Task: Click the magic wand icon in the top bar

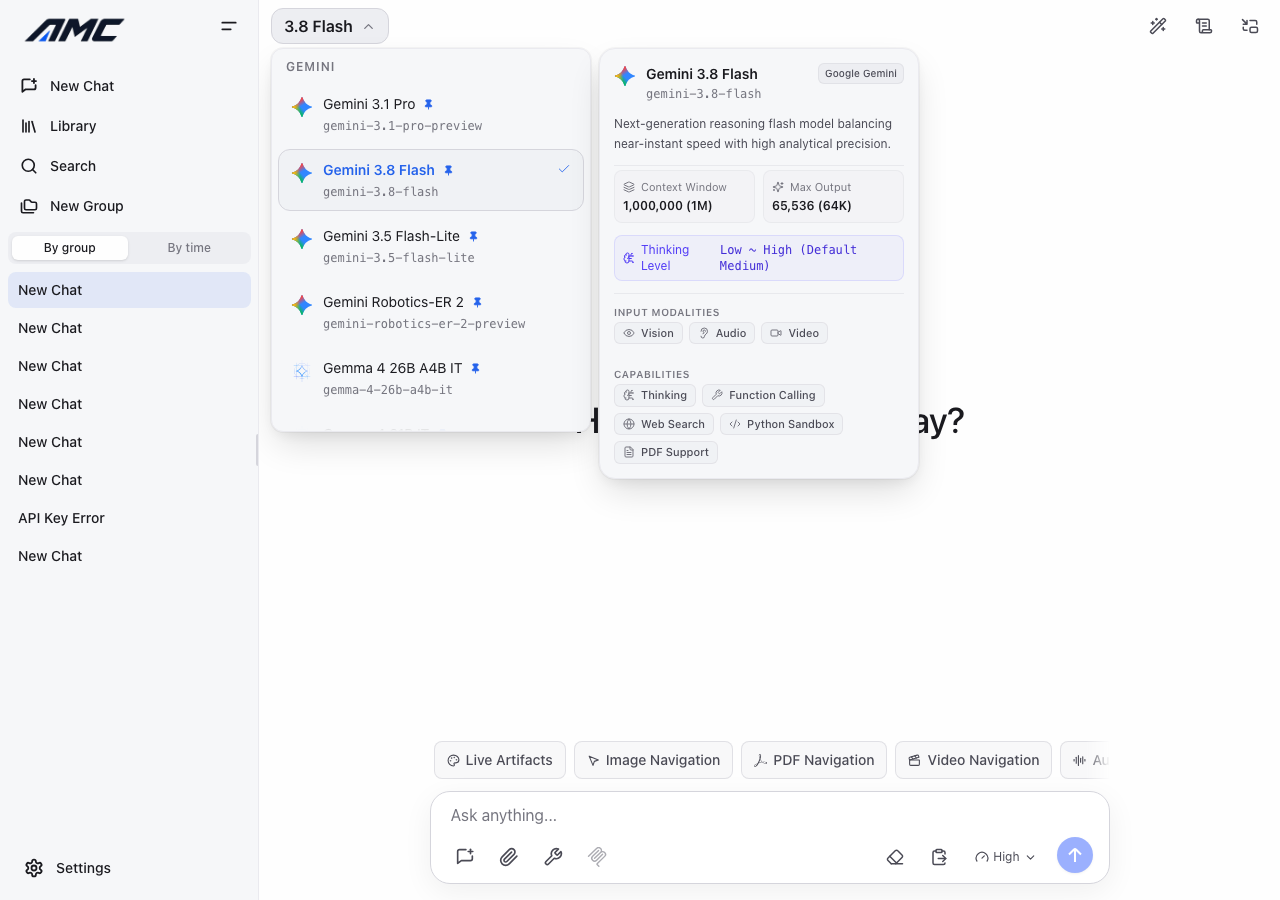Action: (x=1158, y=26)
